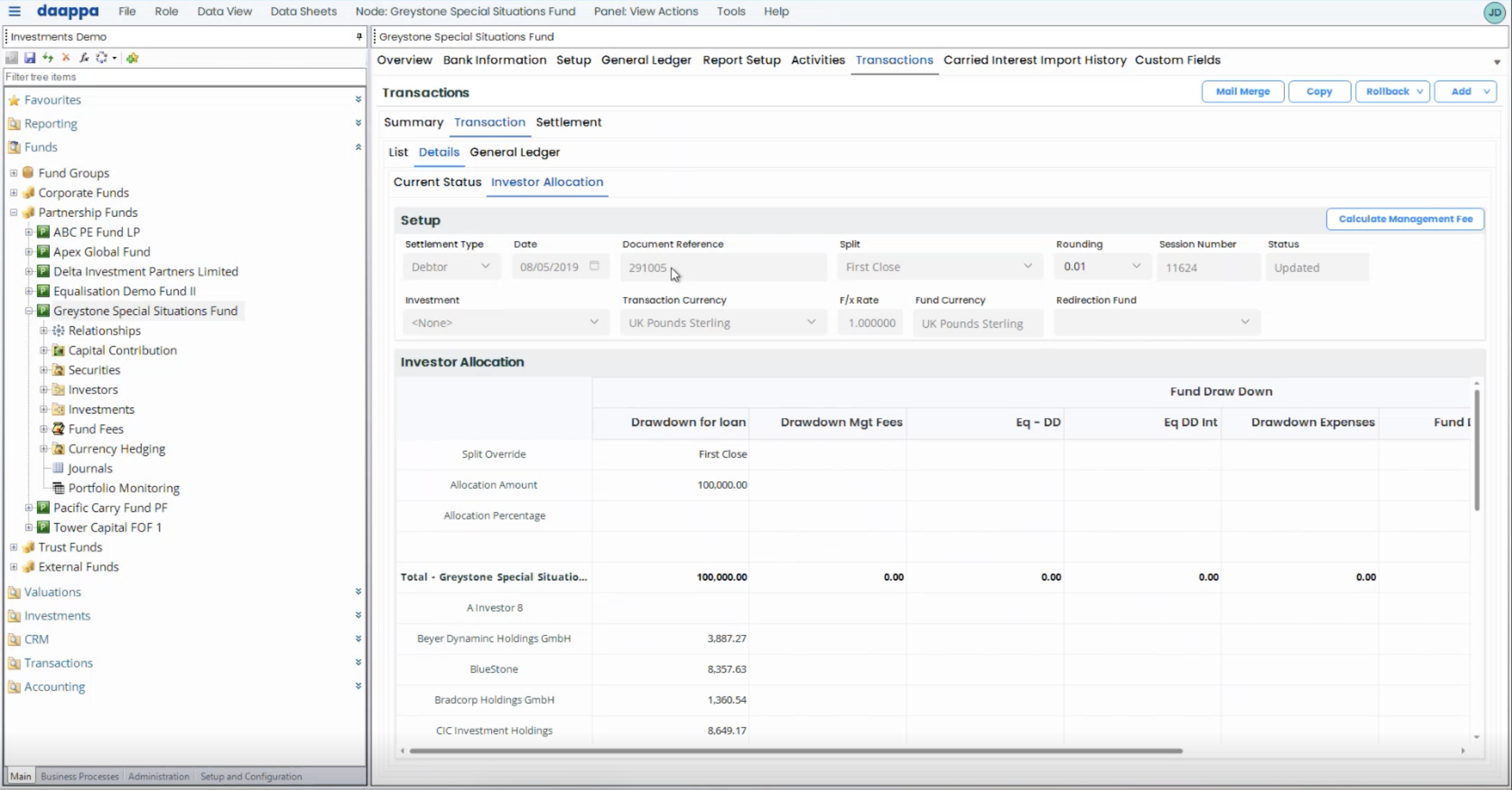This screenshot has width=1512, height=790.
Task: Open the Data Sheets menu
Action: (x=303, y=11)
